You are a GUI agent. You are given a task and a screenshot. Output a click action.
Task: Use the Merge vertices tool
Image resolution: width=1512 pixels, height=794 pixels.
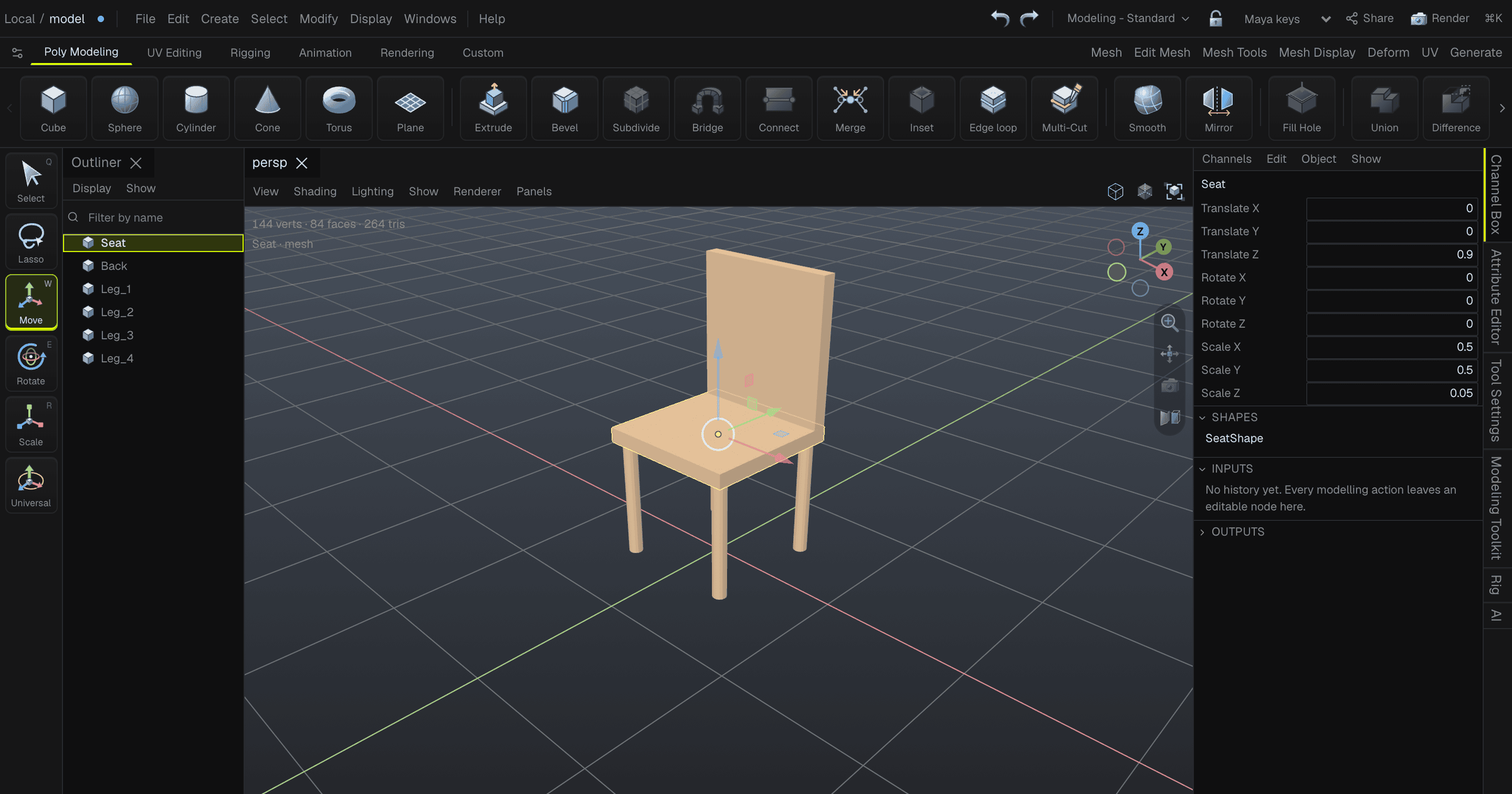pos(850,108)
